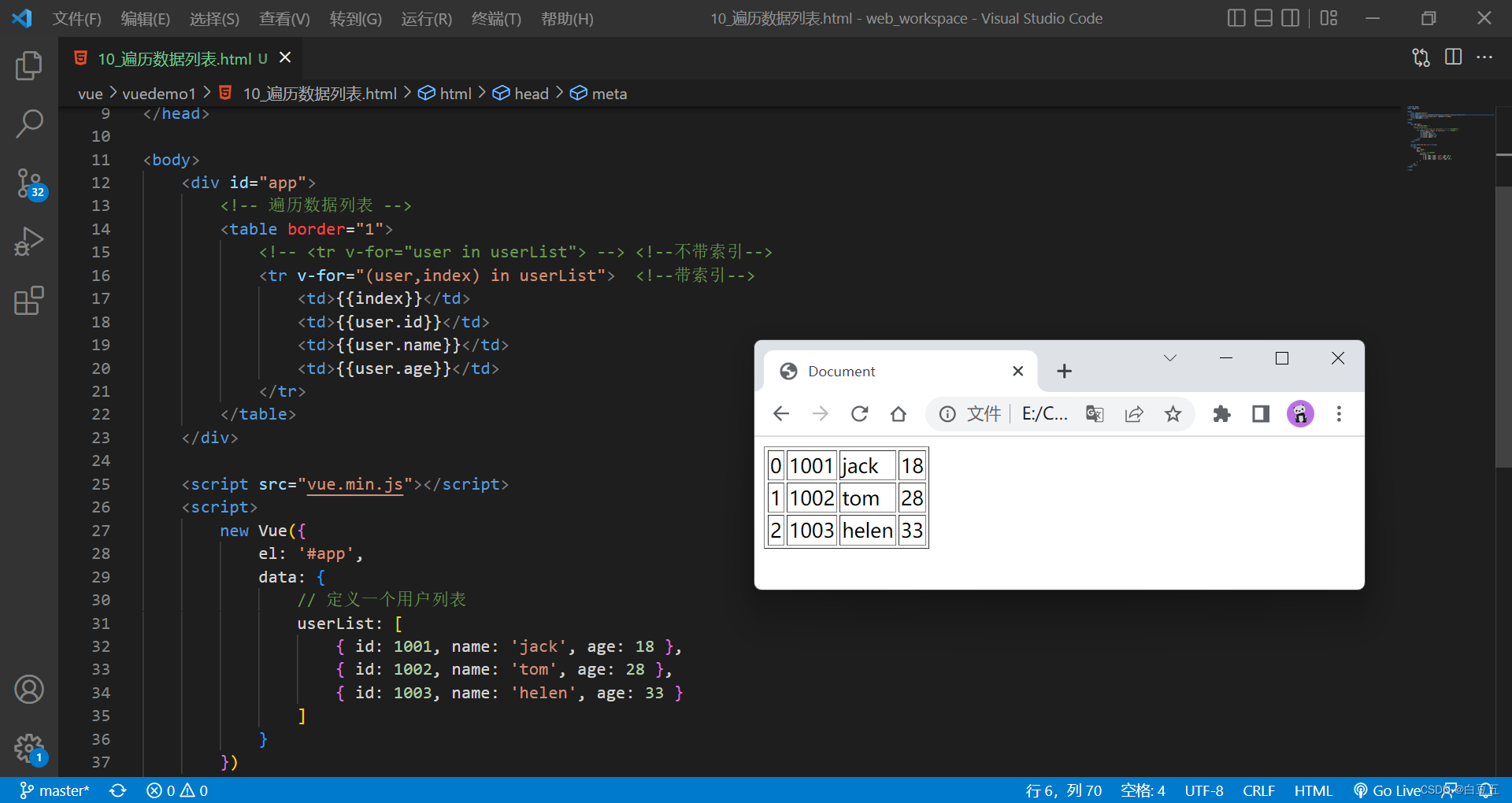Image resolution: width=1512 pixels, height=803 pixels.
Task: Go back in the browser window
Action: (x=781, y=414)
